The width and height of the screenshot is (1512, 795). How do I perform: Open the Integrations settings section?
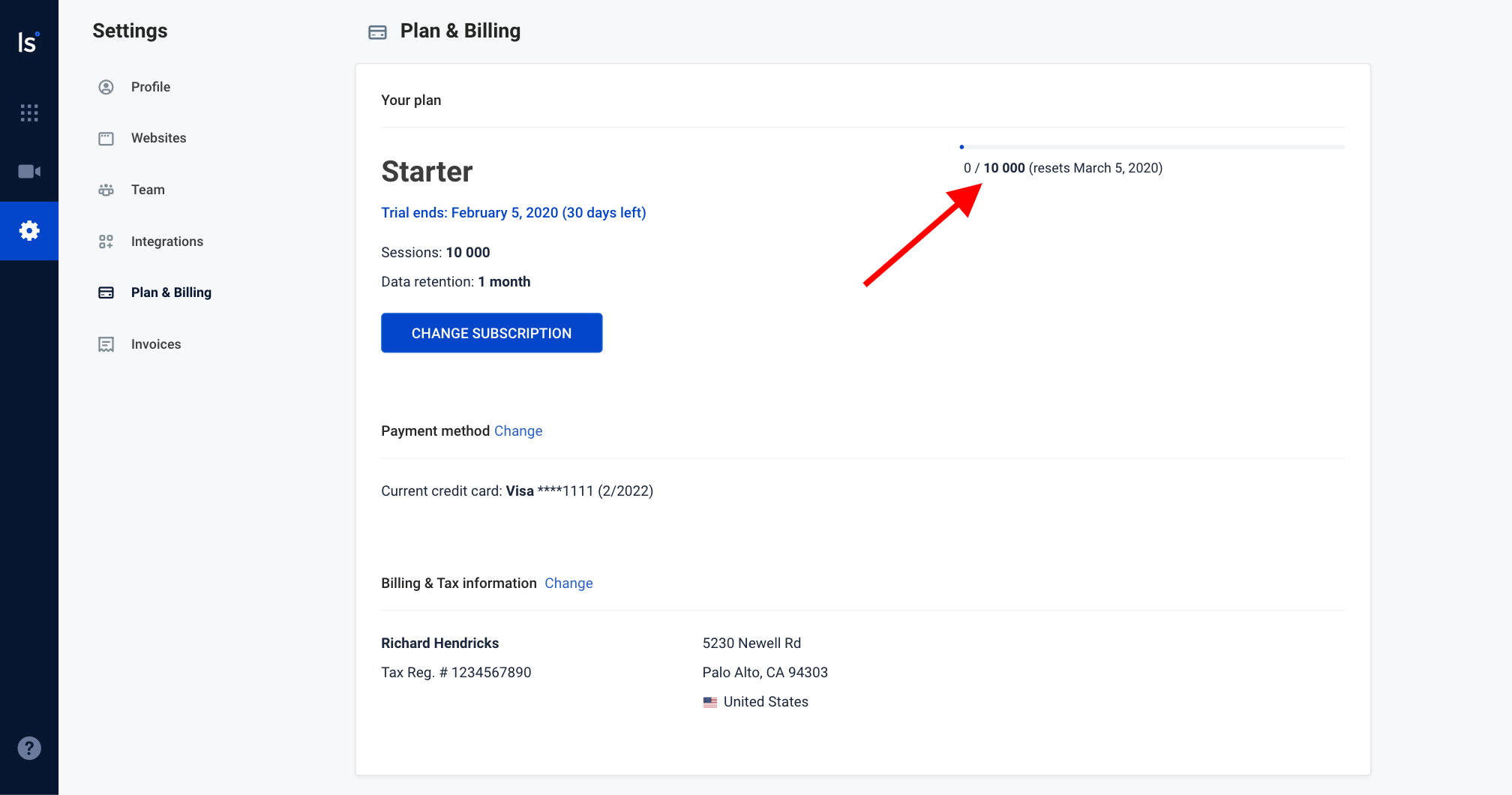[x=166, y=241]
